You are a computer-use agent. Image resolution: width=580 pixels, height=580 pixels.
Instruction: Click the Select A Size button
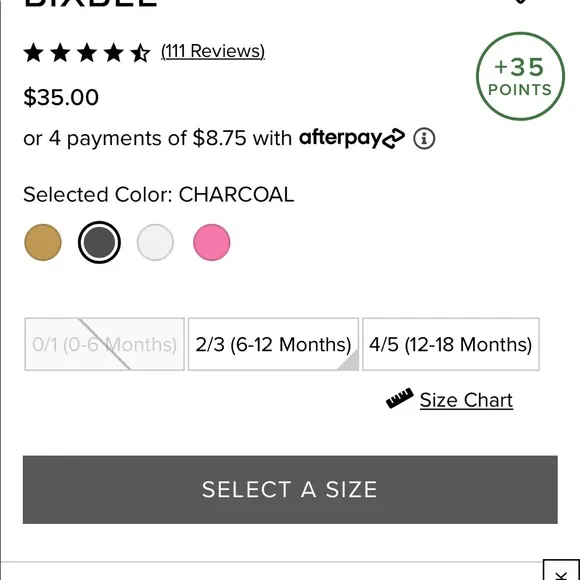pos(290,489)
